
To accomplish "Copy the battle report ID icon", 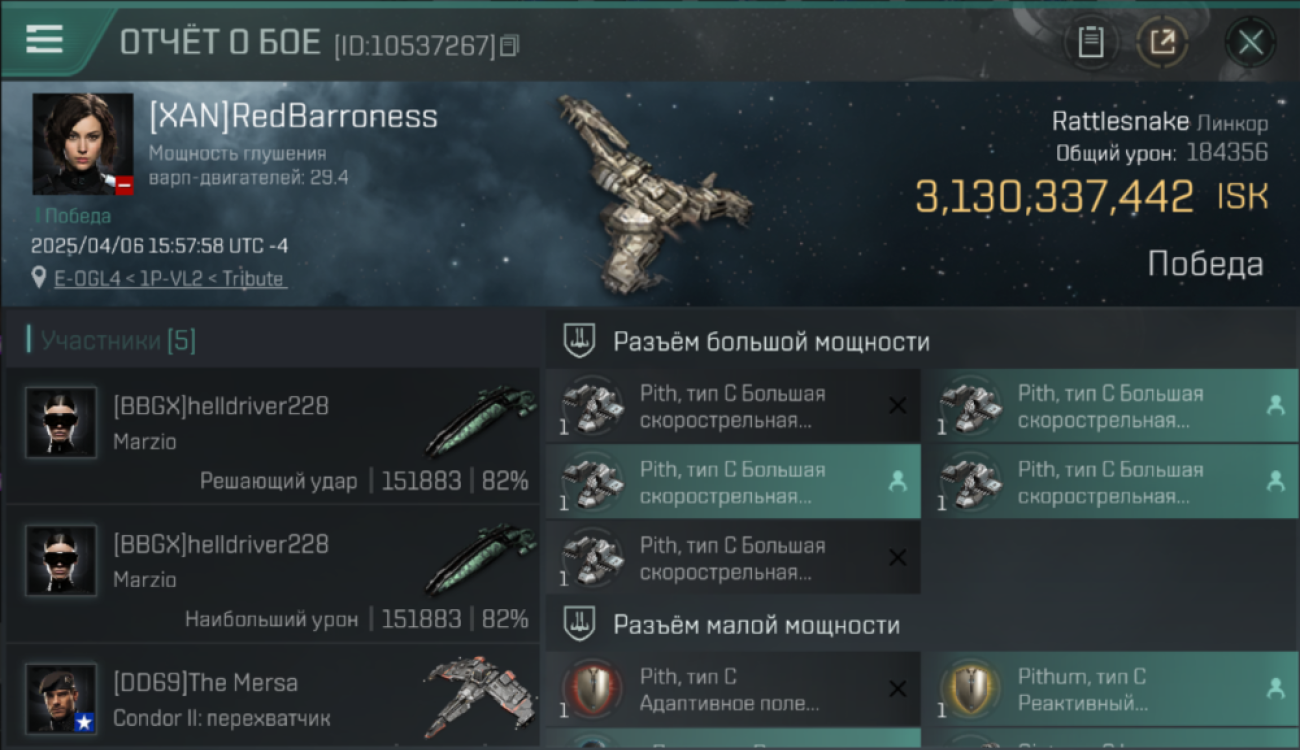I will click(509, 45).
